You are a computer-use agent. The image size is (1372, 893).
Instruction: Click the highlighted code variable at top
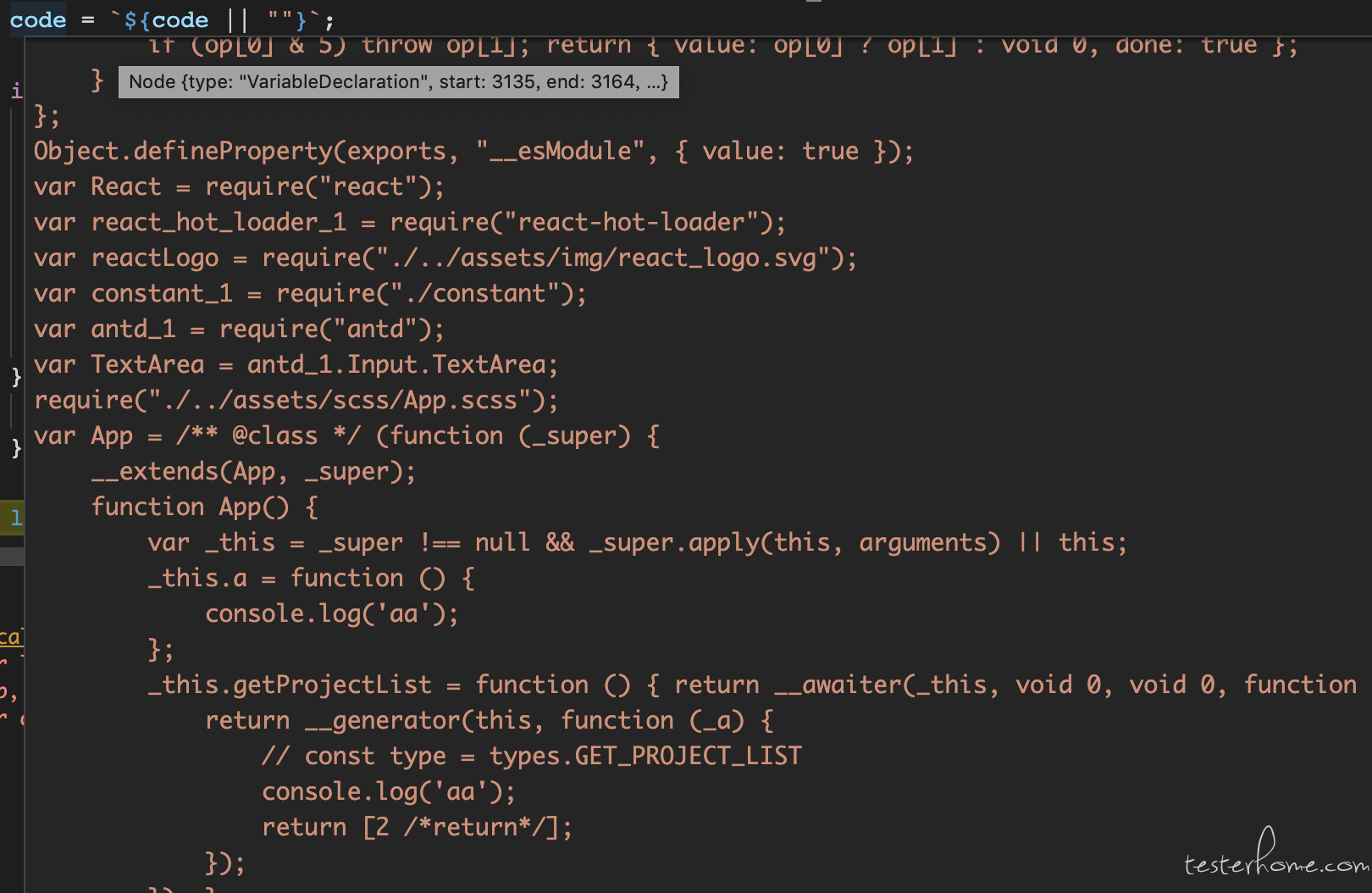38,19
